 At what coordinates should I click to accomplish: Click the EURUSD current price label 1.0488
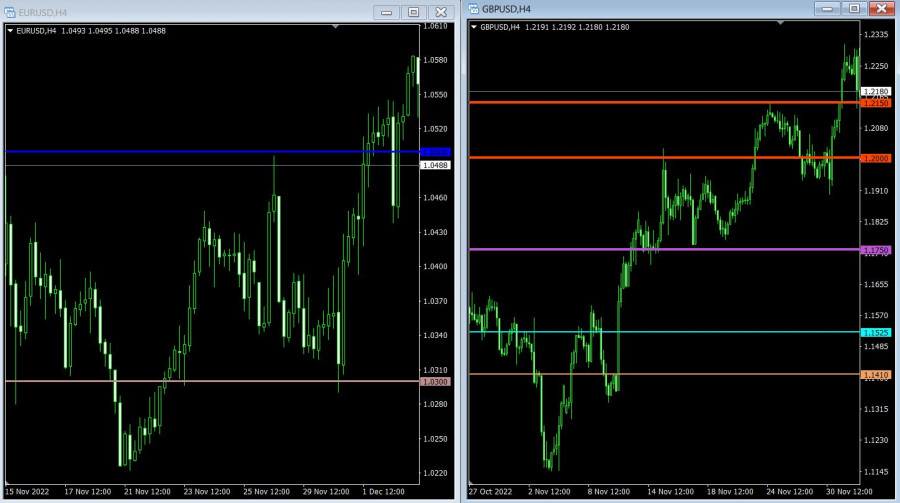[x=436, y=164]
